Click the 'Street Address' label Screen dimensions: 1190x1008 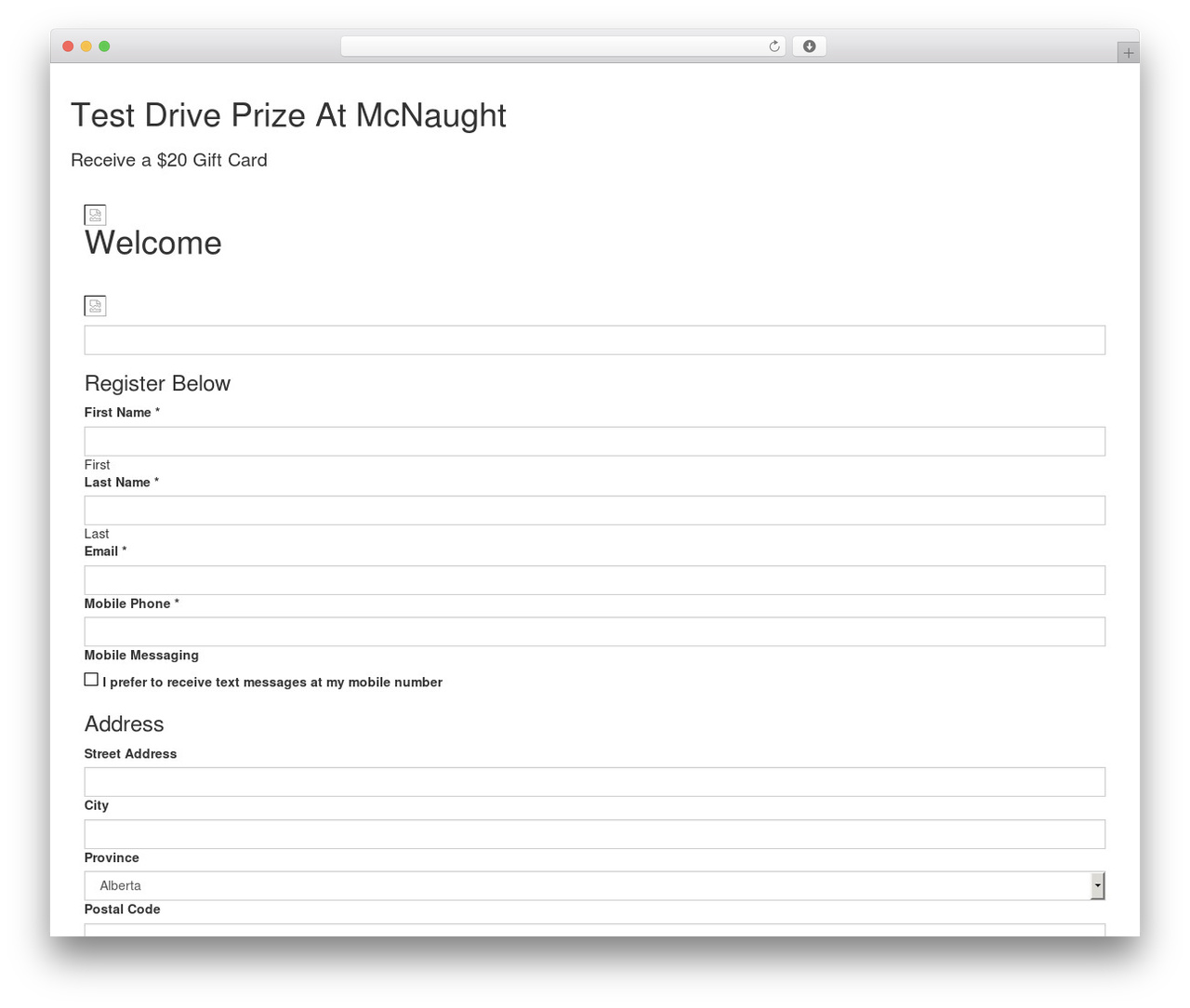point(130,754)
